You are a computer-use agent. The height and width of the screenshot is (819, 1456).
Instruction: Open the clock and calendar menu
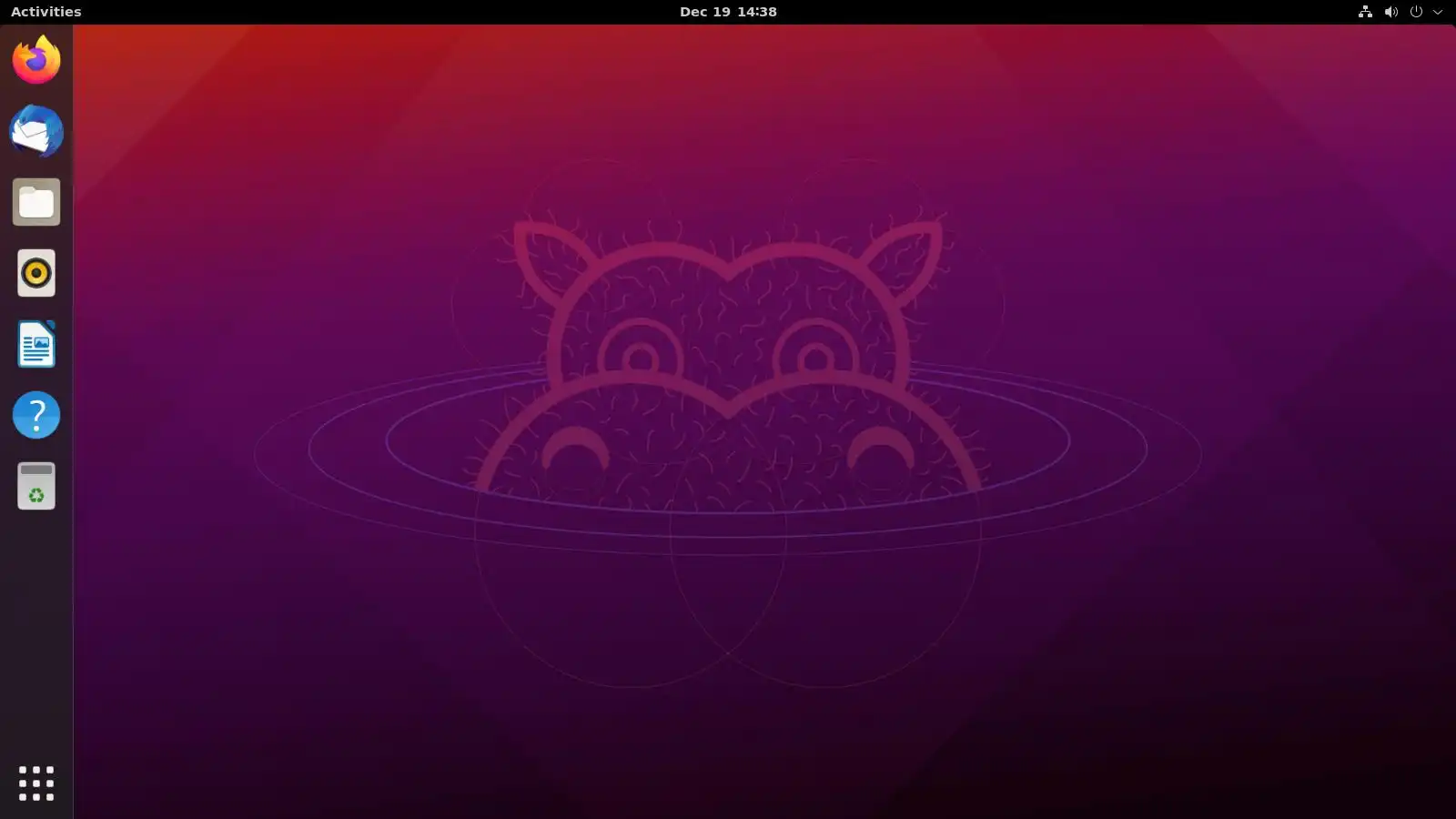pyautogui.click(x=728, y=12)
